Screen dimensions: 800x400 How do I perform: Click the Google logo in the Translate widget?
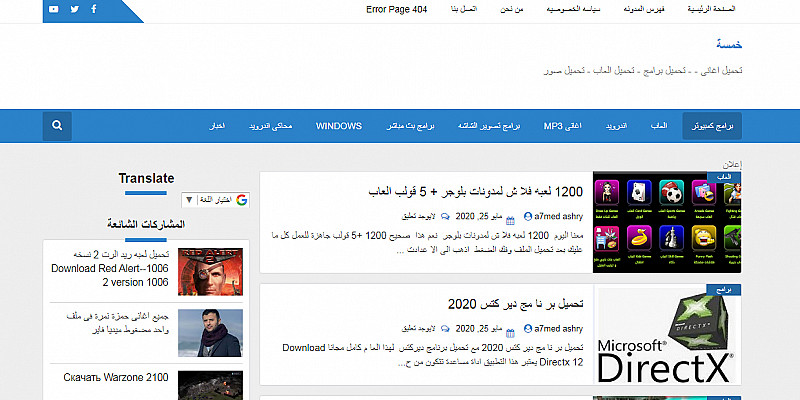(241, 199)
